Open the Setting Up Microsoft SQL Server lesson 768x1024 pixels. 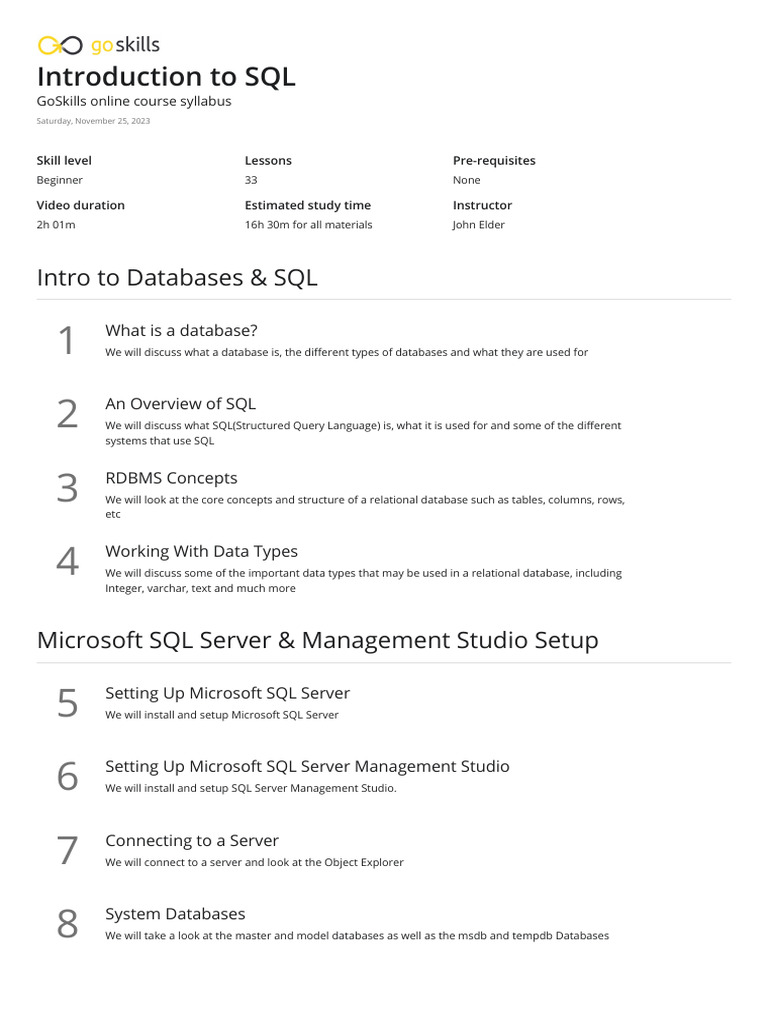[x=227, y=693]
